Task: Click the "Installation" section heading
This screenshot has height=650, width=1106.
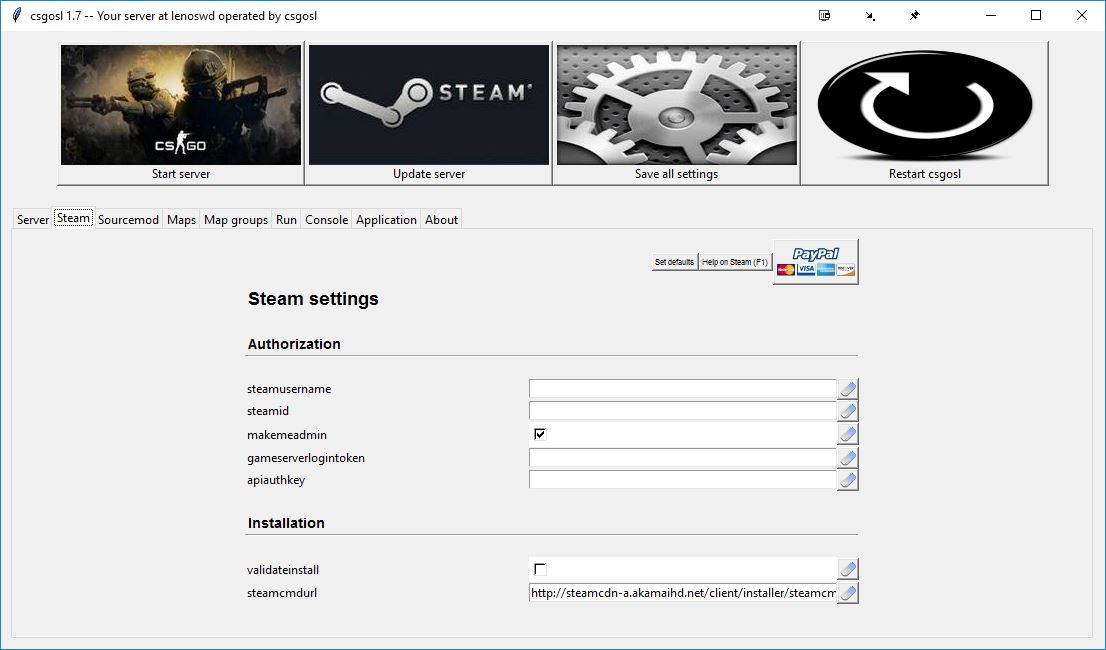Action: [286, 523]
